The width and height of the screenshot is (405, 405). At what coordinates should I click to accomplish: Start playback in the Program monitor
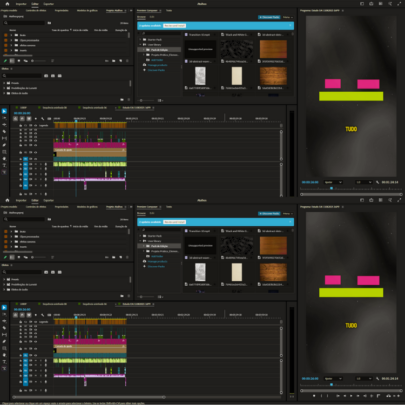(x=351, y=396)
